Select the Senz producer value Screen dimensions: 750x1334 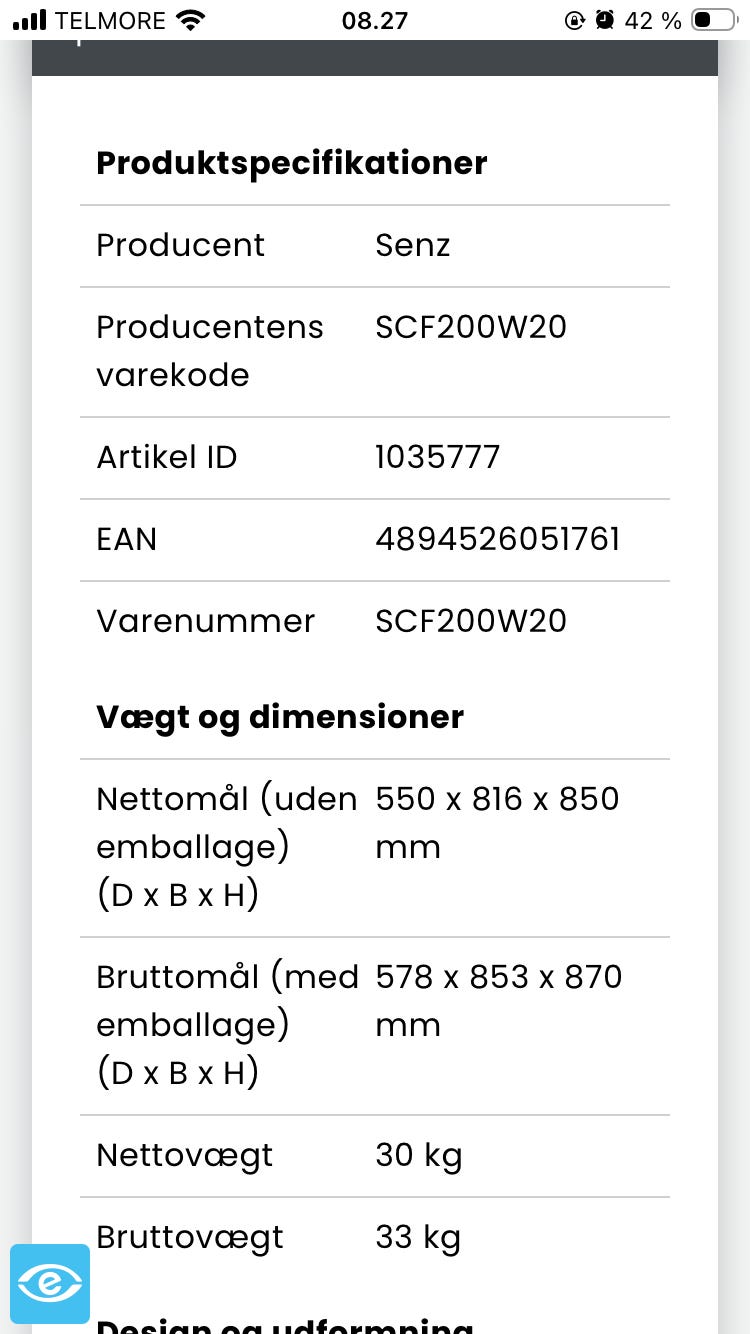pyautogui.click(x=412, y=245)
